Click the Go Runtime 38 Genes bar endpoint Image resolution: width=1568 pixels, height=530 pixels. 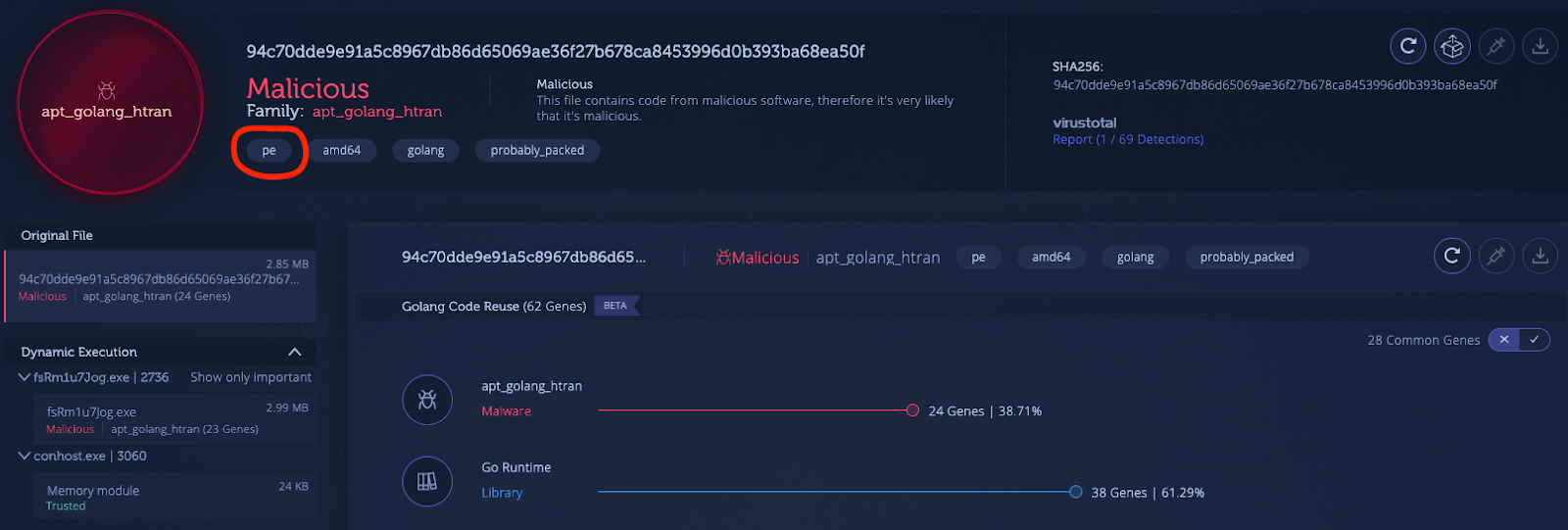point(1075,492)
